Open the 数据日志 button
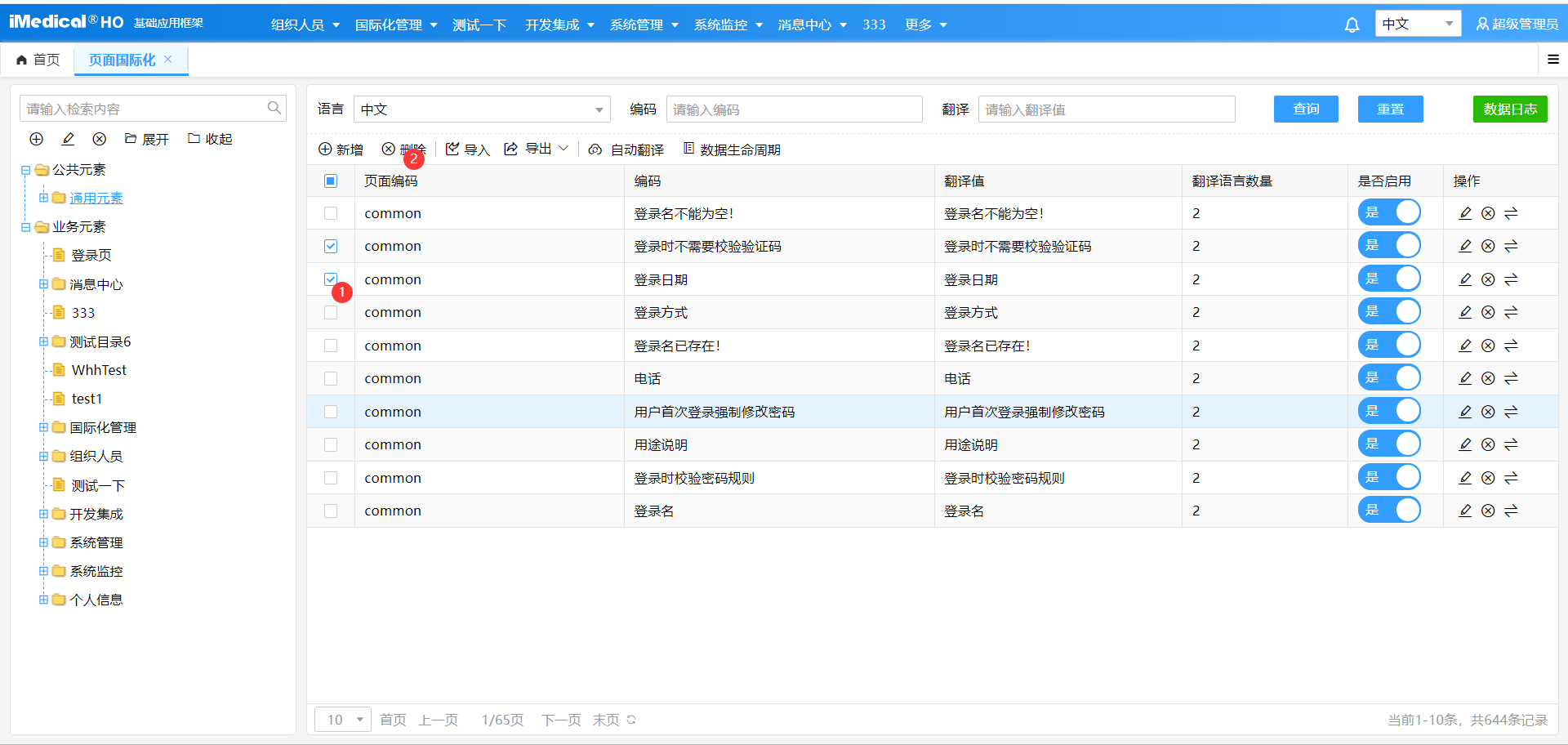Image resolution: width=1568 pixels, height=745 pixels. pyautogui.click(x=1510, y=109)
